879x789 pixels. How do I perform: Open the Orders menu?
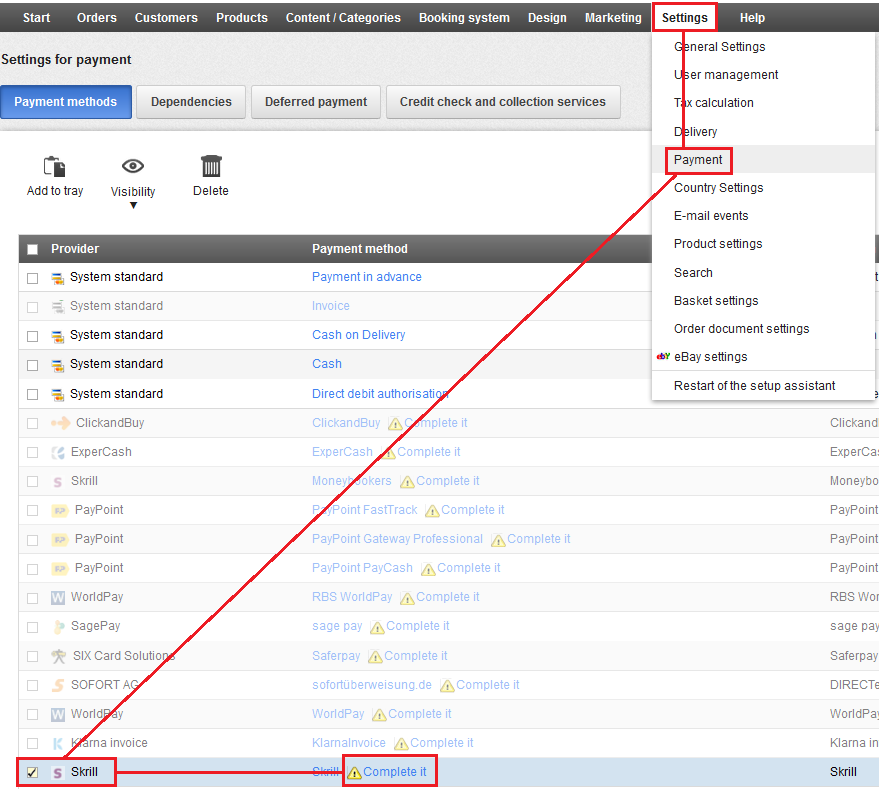pyautogui.click(x=96, y=17)
